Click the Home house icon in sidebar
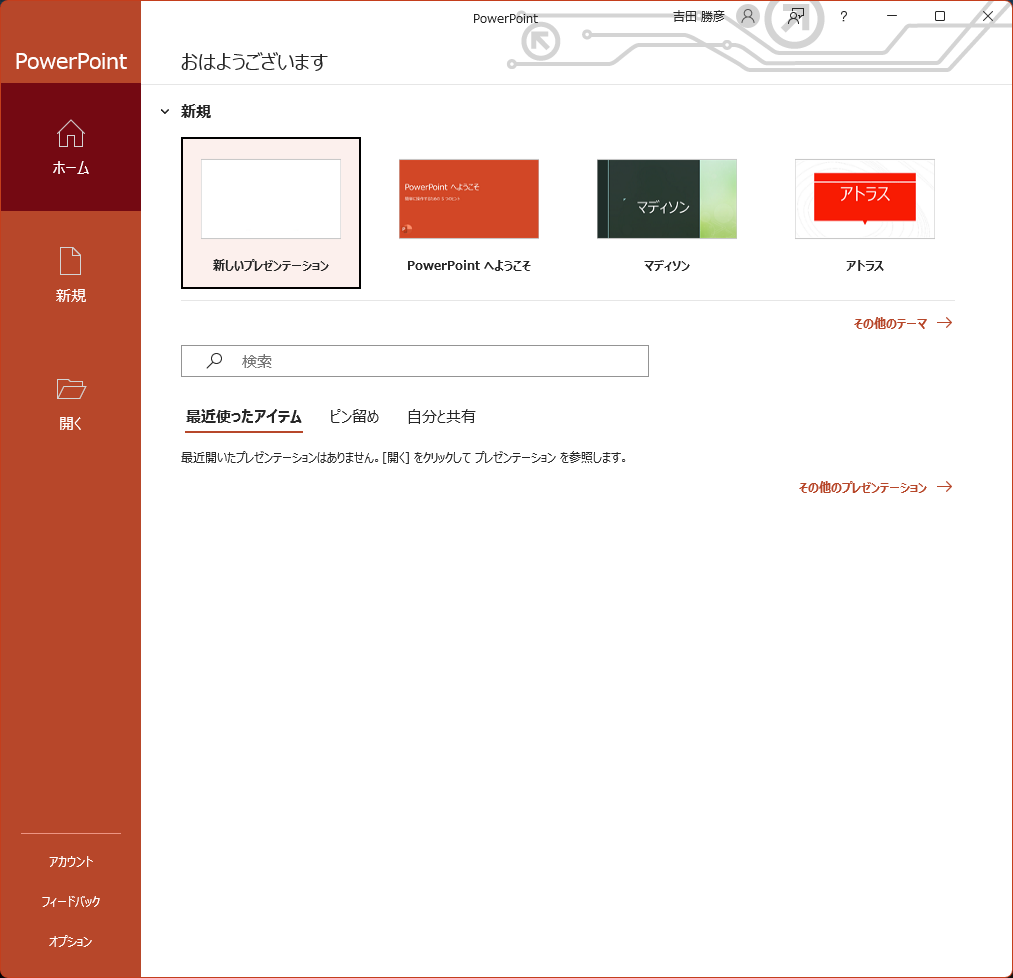The width and height of the screenshot is (1013, 978). pyautogui.click(x=71, y=134)
